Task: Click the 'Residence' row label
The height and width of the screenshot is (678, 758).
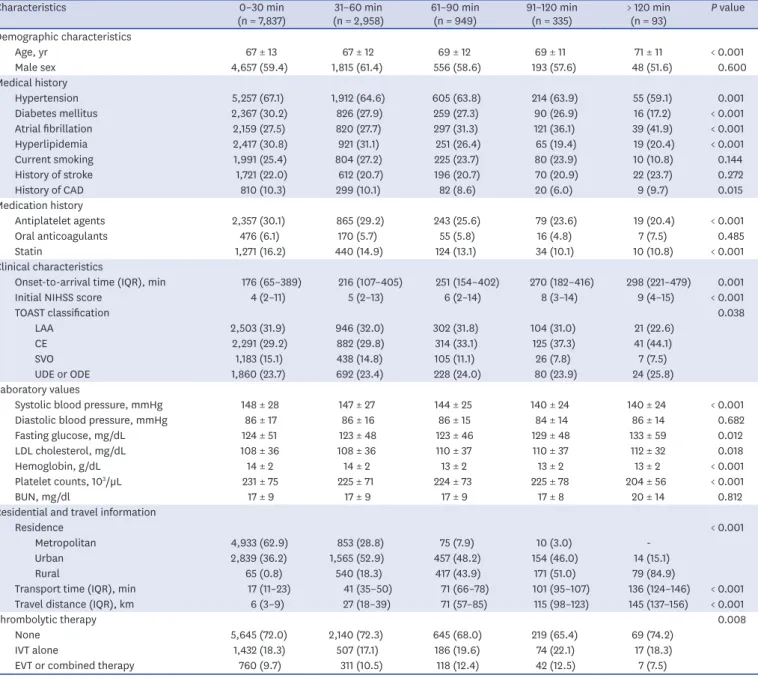Action: point(39,528)
